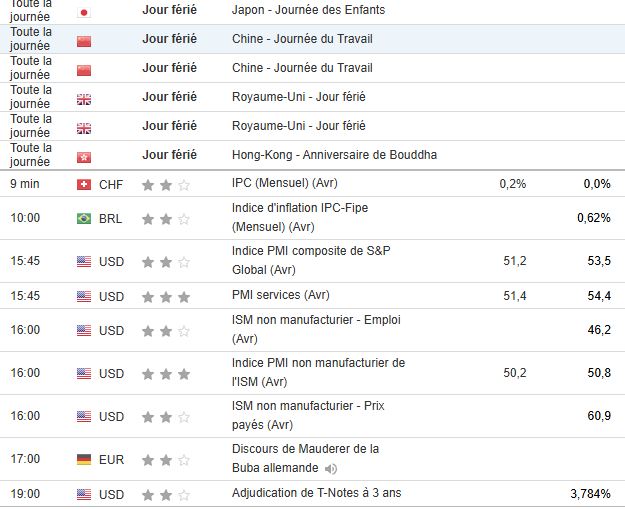The image size is (625, 509).
Task: Open Indice d'inflation IPC-Fipe event
Action: tap(300, 217)
